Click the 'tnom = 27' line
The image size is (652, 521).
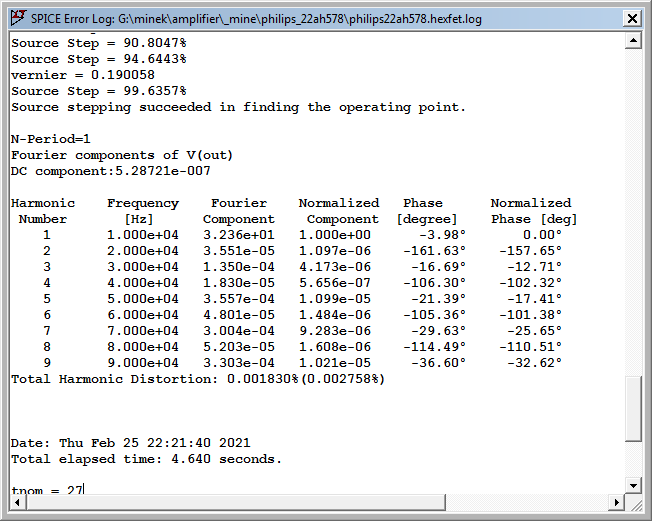tap(47, 489)
